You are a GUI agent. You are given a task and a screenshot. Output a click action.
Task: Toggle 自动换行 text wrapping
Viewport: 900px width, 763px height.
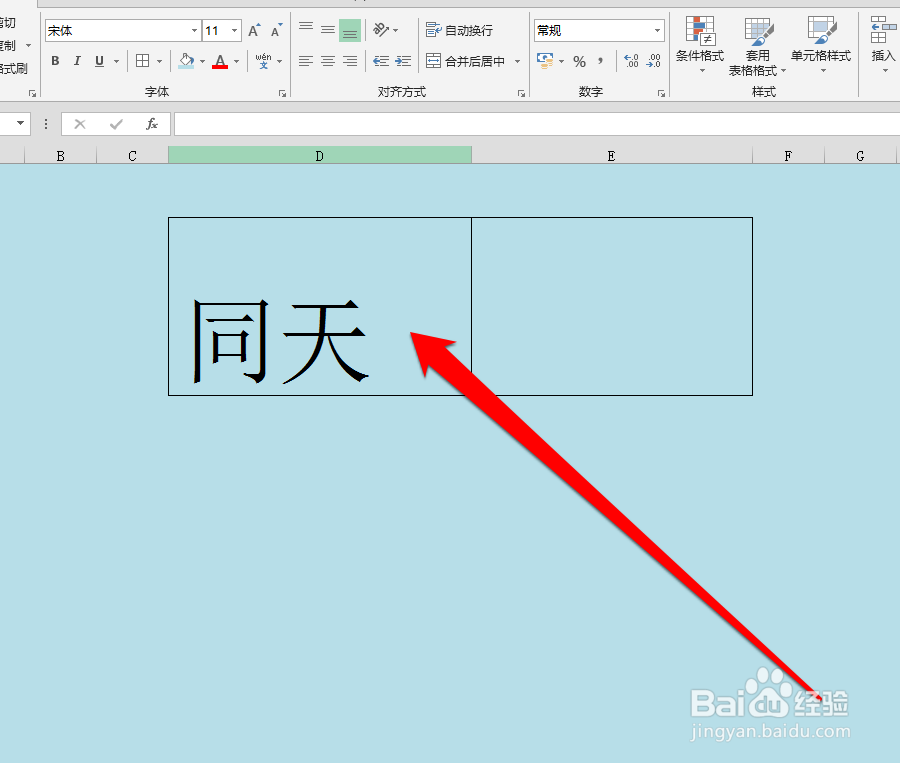[460, 29]
